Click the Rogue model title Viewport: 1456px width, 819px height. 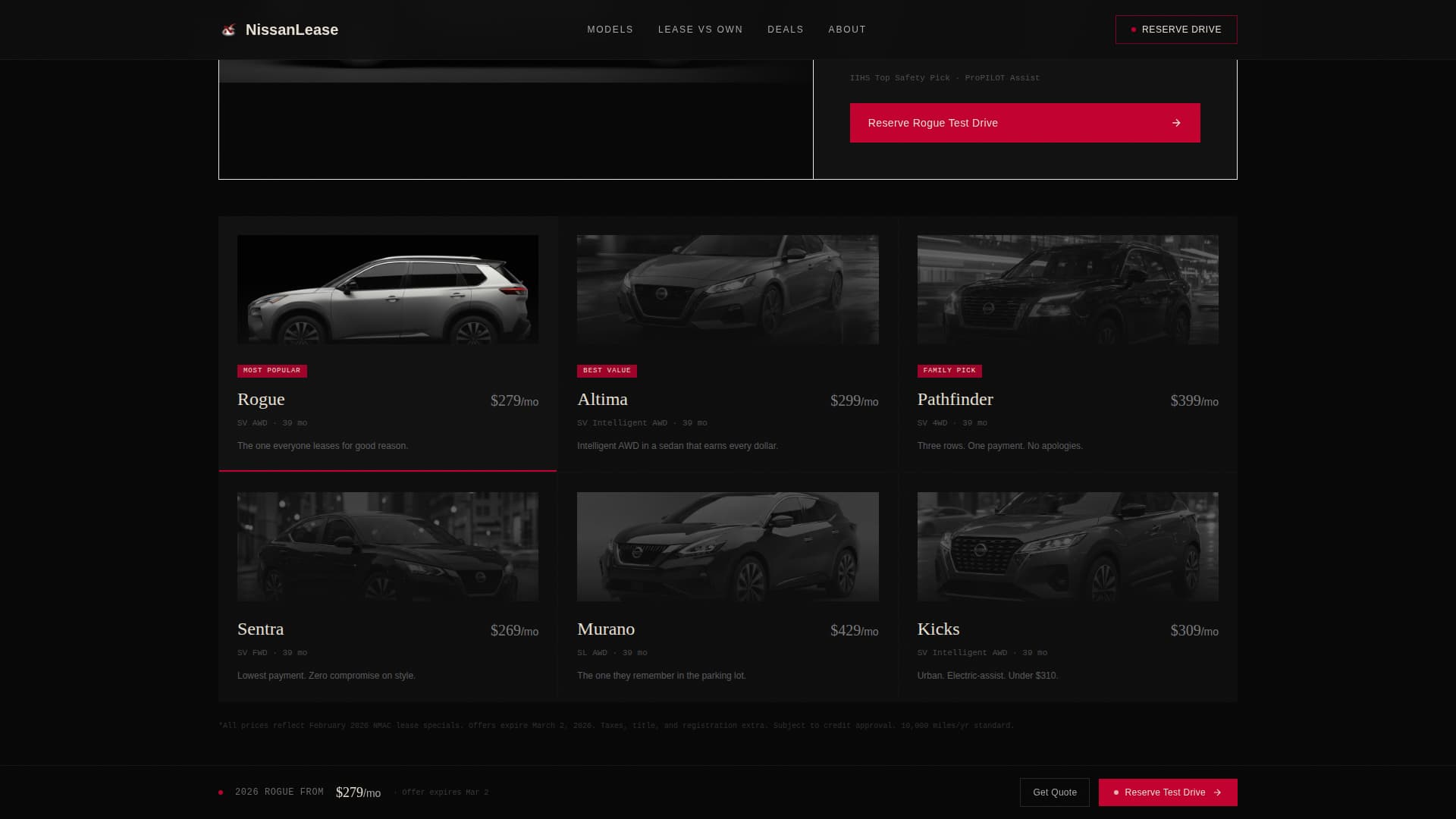pyautogui.click(x=261, y=400)
